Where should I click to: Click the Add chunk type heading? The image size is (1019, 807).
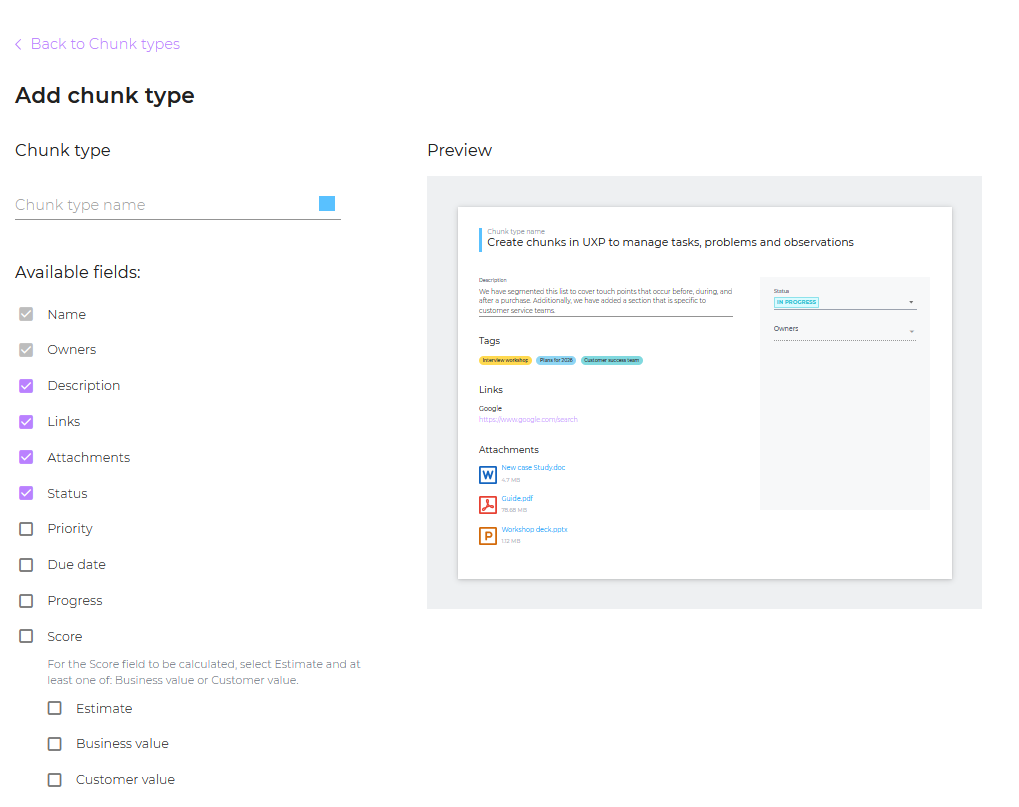tap(105, 96)
